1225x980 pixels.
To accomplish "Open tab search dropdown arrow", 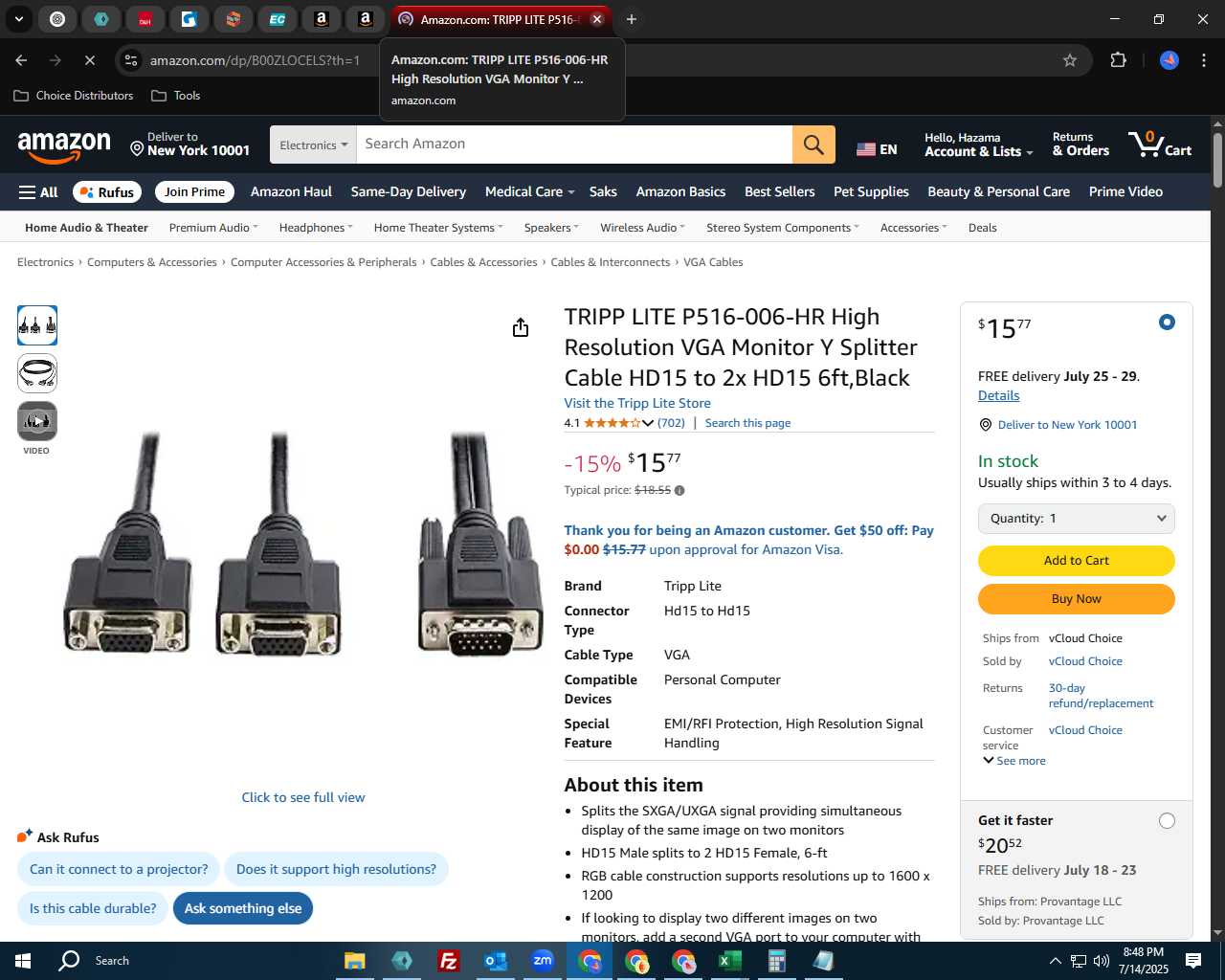I will (x=18, y=19).
